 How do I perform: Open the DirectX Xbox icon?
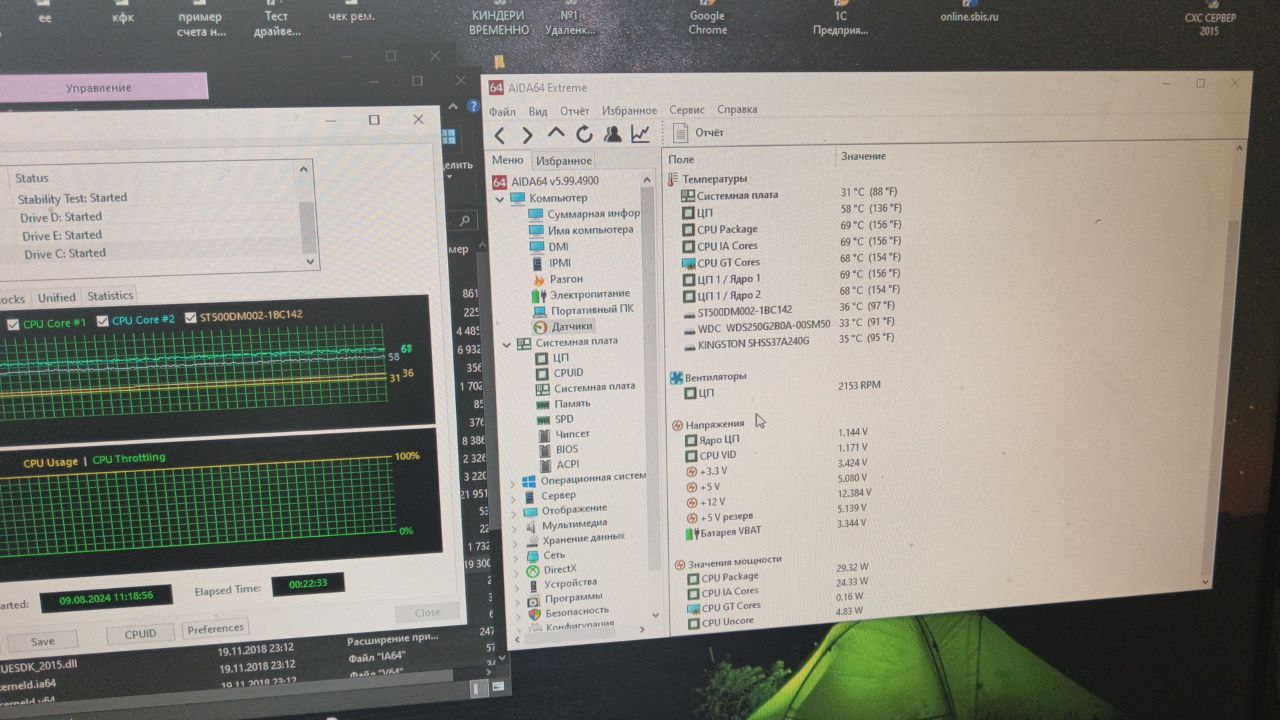pyautogui.click(x=534, y=570)
